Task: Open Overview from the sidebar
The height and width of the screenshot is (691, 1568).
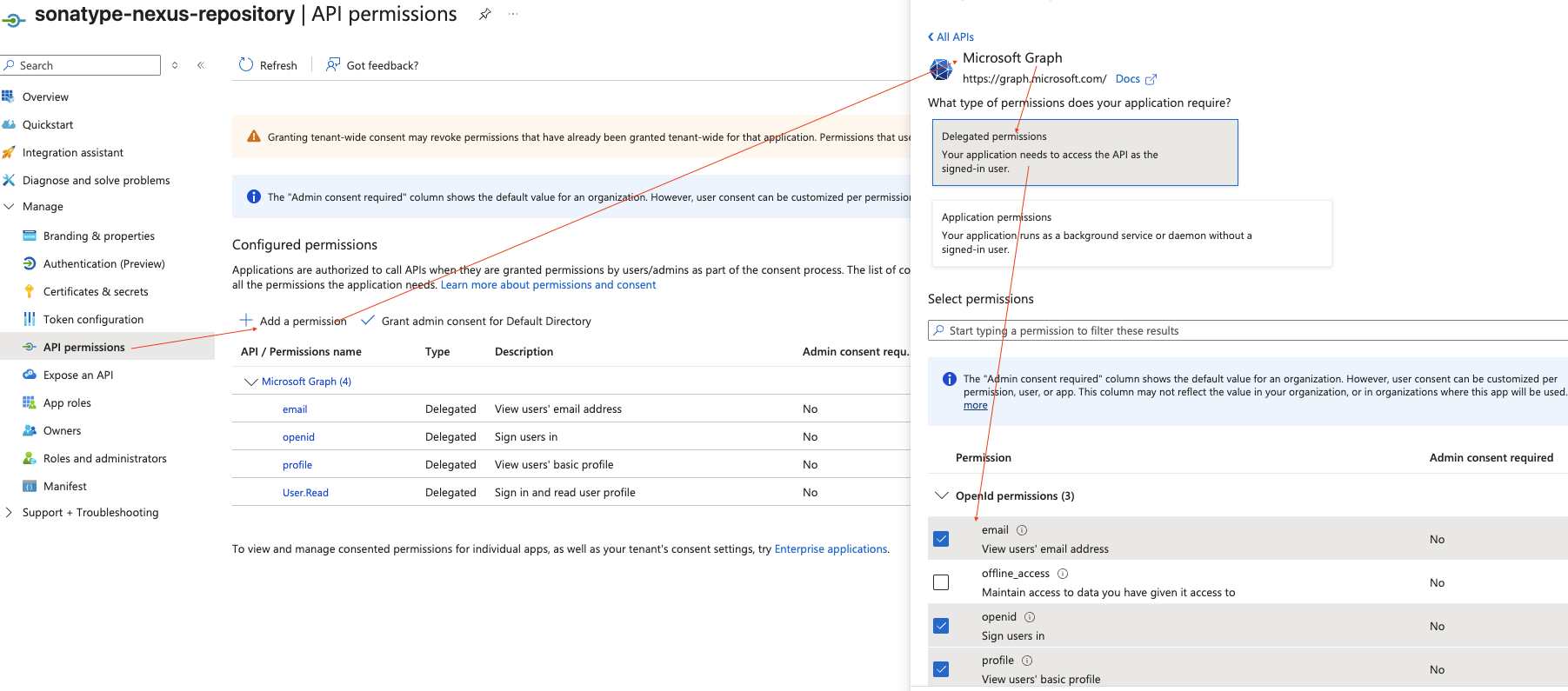Action: [45, 96]
